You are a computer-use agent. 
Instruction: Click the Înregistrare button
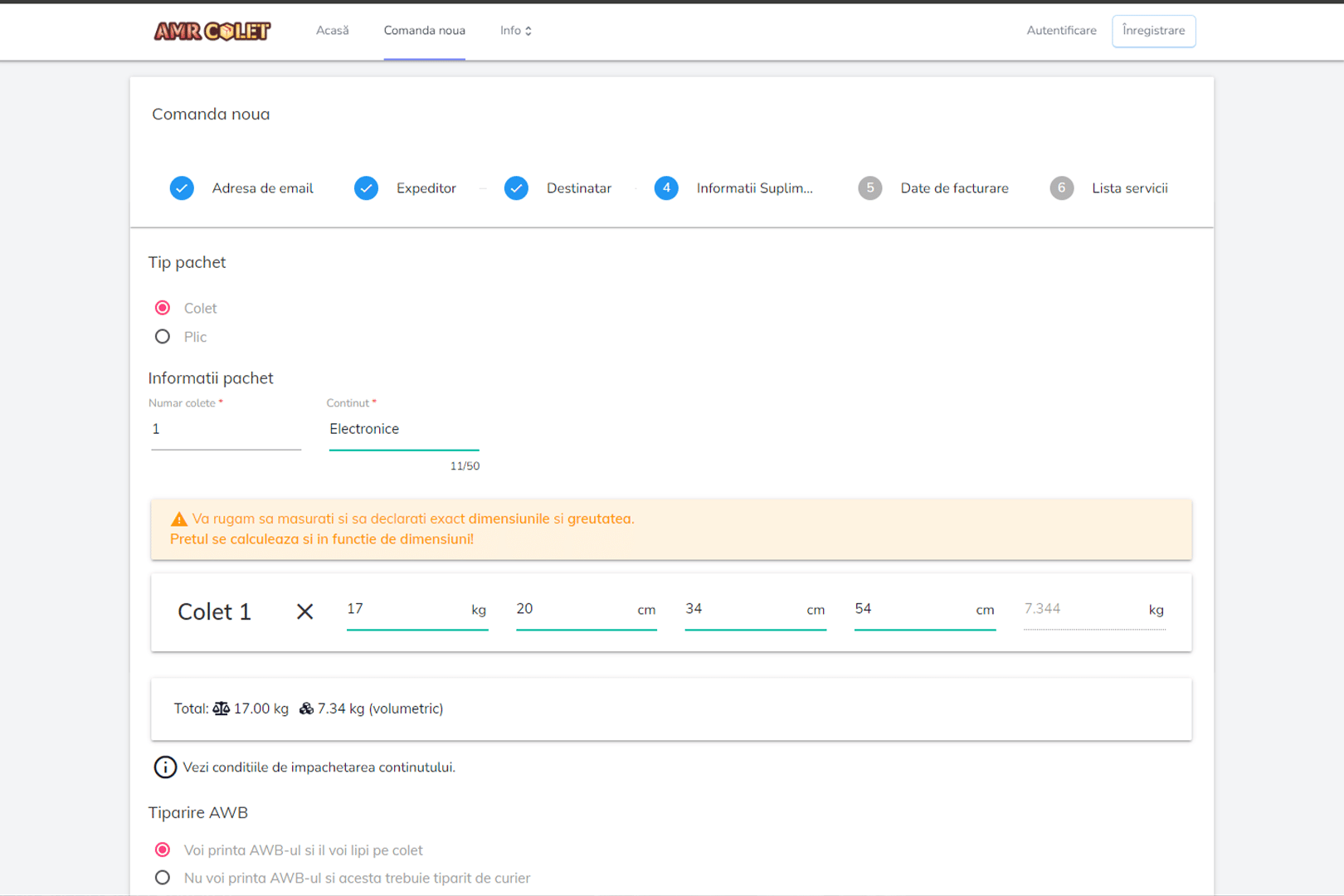click(1153, 31)
